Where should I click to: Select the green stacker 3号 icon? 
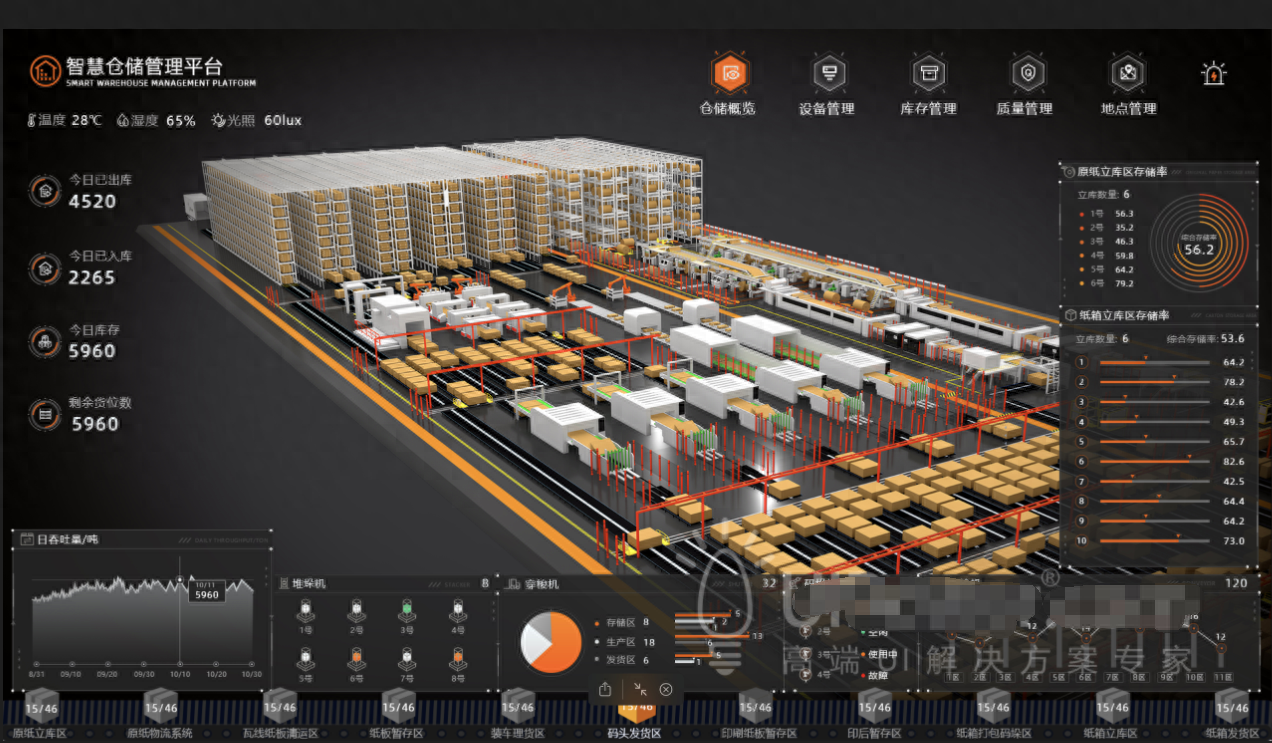click(x=407, y=610)
